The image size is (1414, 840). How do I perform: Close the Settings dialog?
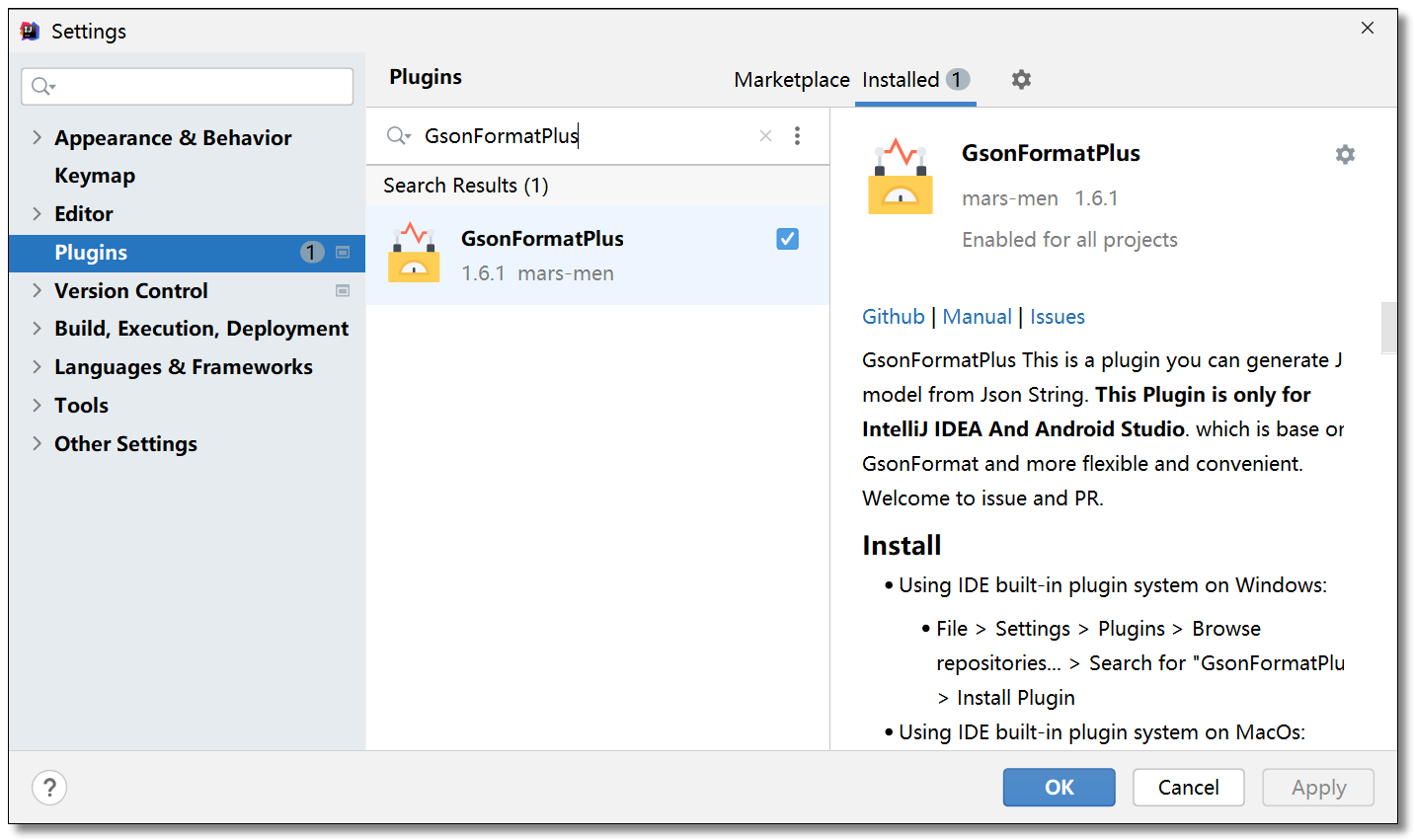pos(1368,28)
